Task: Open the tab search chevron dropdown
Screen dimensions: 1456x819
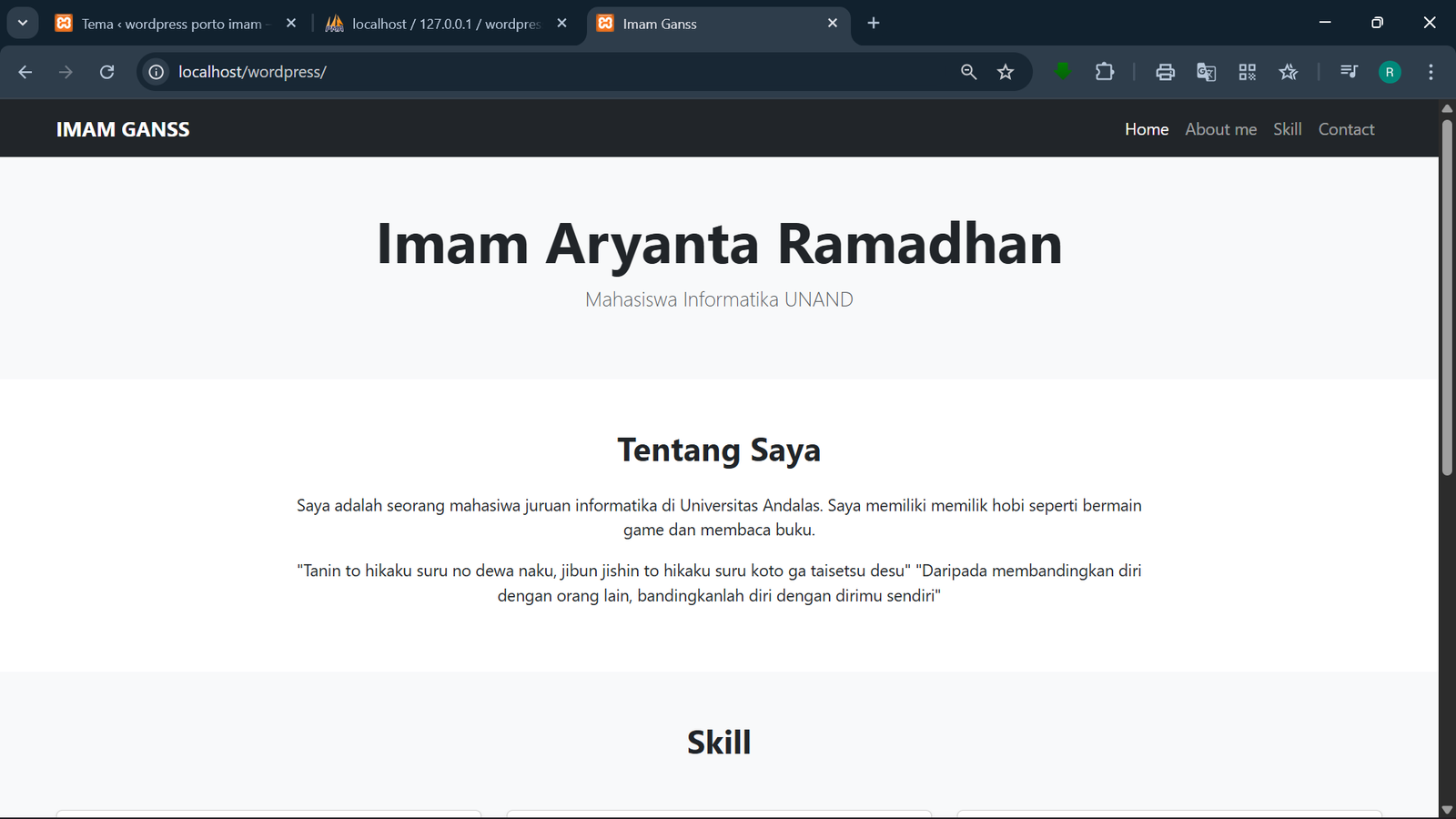Action: point(23,23)
